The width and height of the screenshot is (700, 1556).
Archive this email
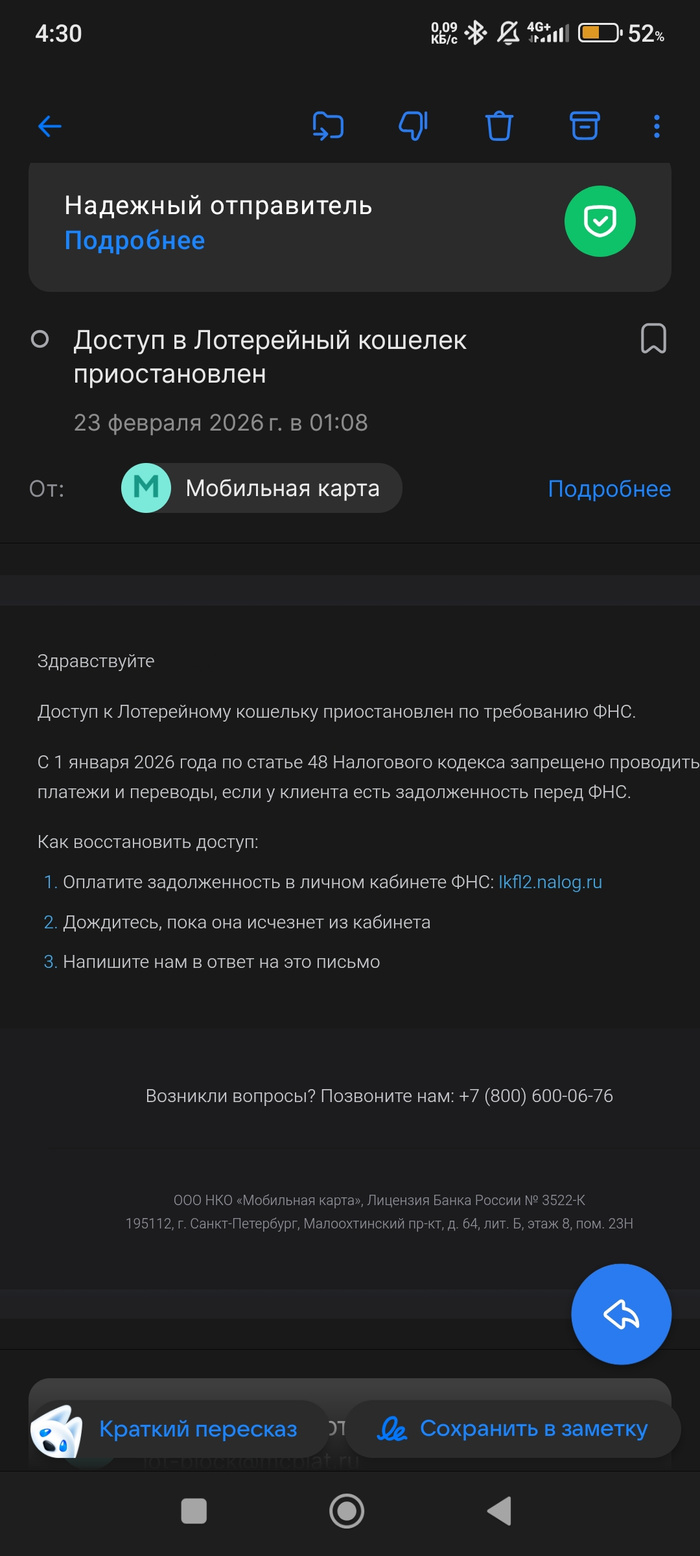[x=584, y=126]
